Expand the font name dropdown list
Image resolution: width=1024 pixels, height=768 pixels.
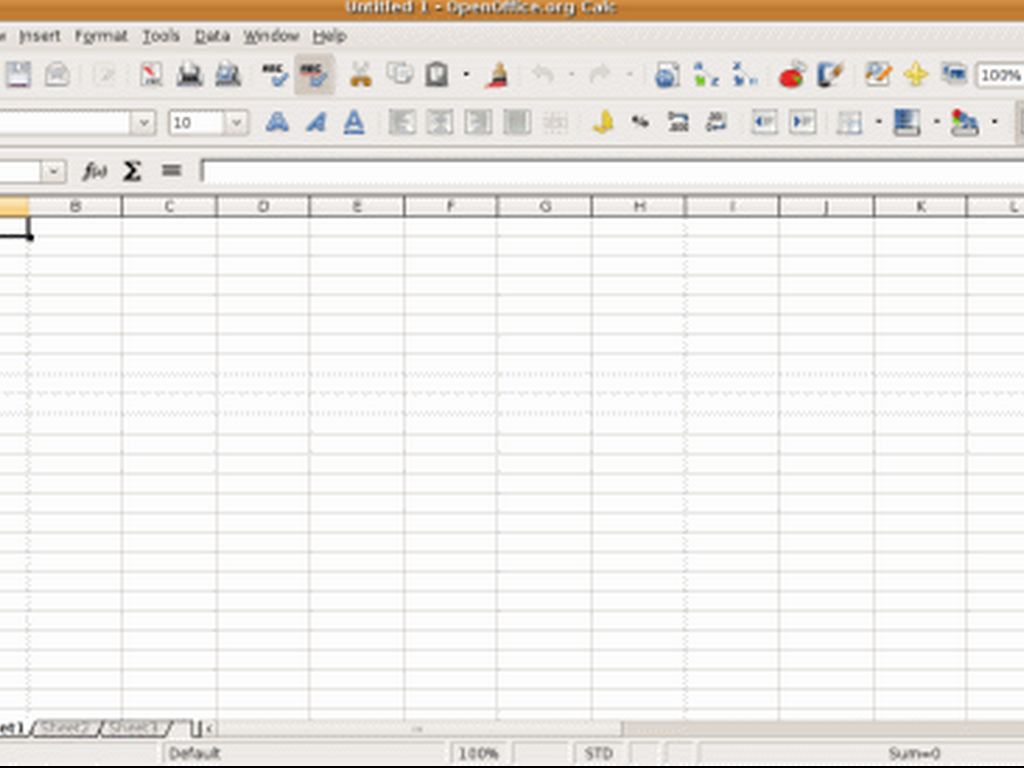coord(144,123)
